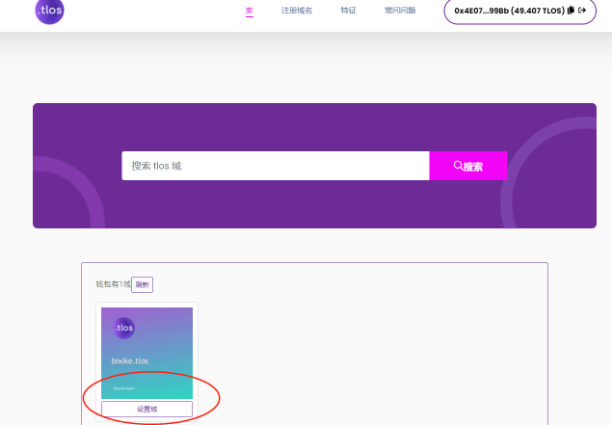Click the logout icon beside wallet balance
Image resolution: width=612 pixels, height=425 pixels.
[582, 10]
